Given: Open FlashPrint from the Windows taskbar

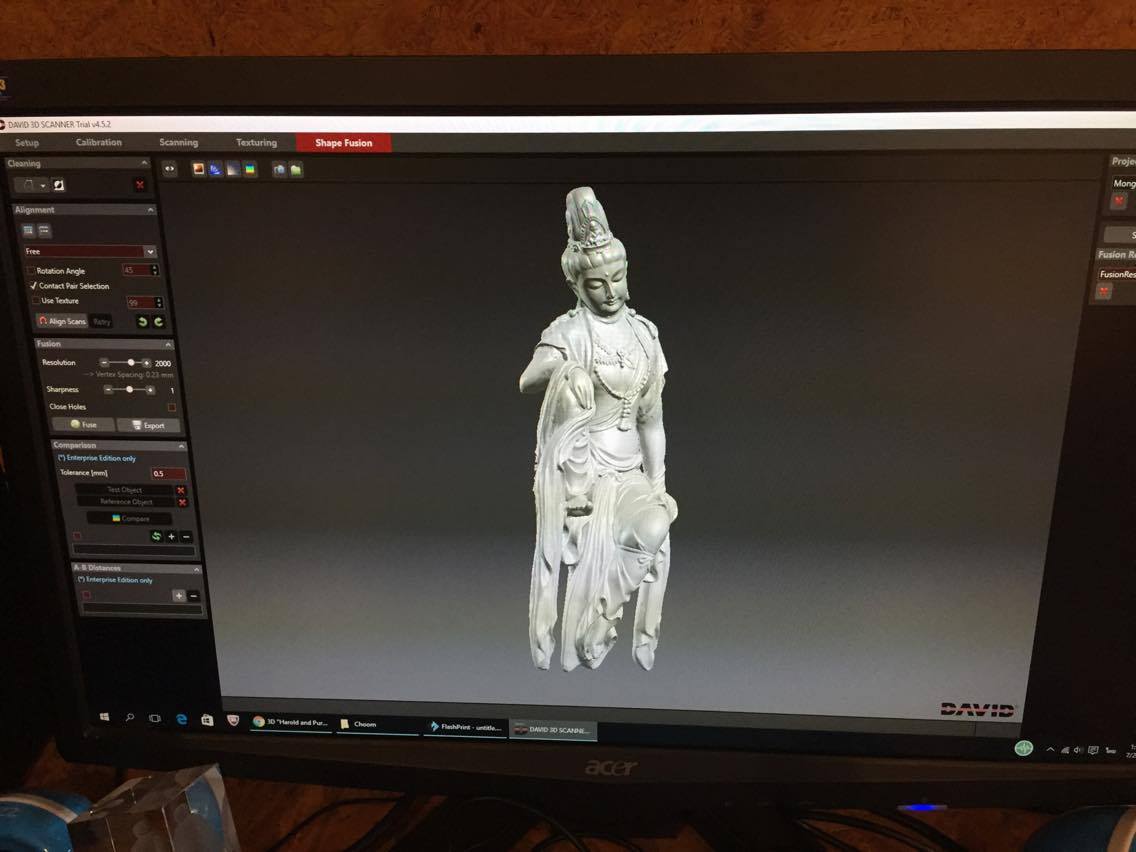Looking at the screenshot, I should pyautogui.click(x=465, y=727).
